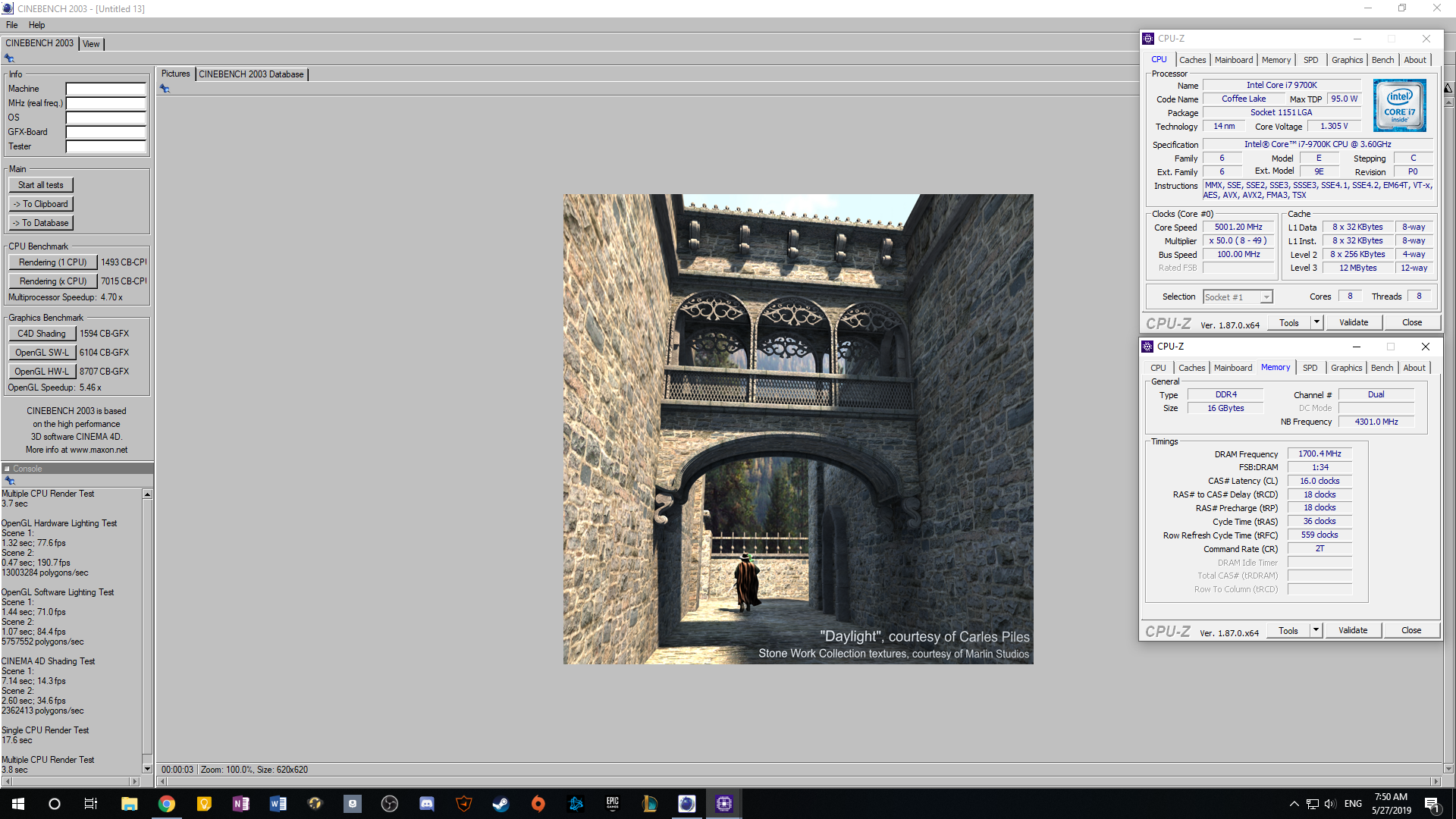Click the GFX-Board input field
The width and height of the screenshot is (1456, 819).
[x=105, y=132]
